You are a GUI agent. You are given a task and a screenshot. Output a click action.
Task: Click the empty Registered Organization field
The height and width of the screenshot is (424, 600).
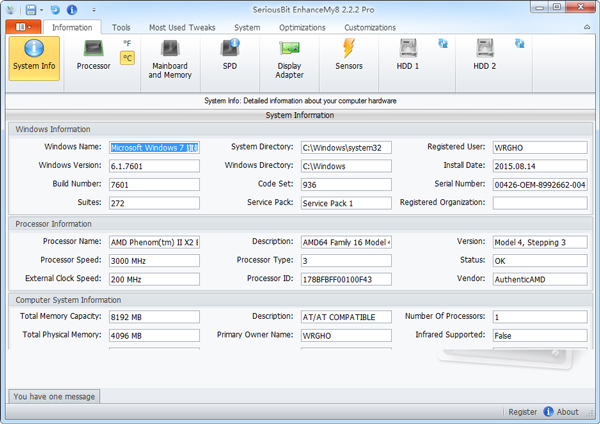tap(540, 203)
